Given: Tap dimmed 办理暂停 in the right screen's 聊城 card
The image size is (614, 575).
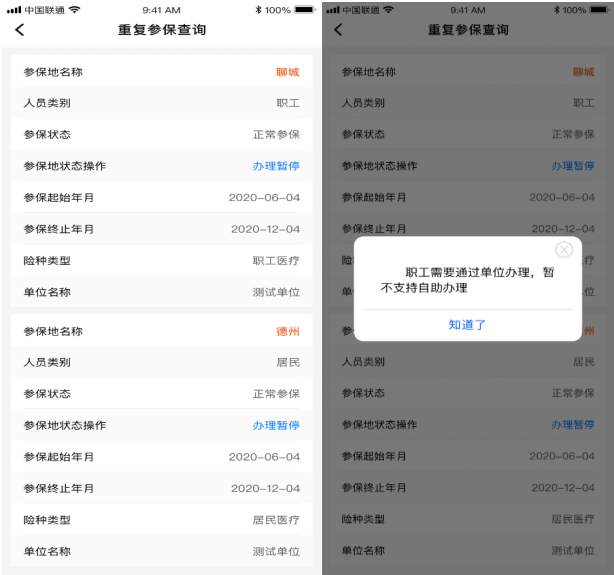Looking at the screenshot, I should 573,166.
